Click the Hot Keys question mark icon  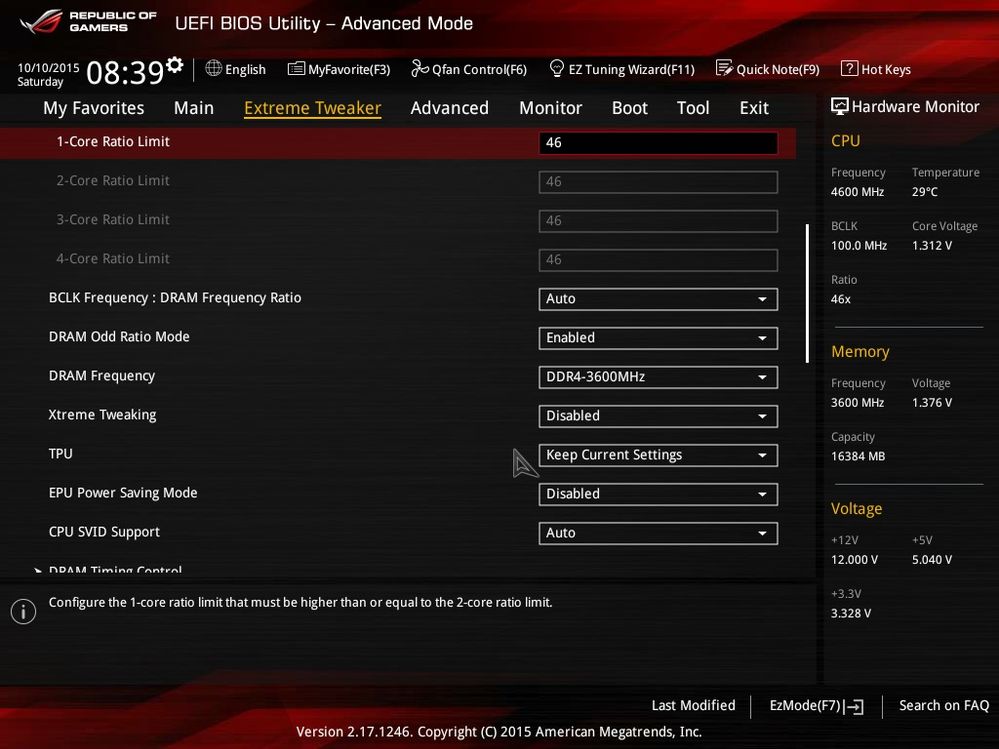coord(849,68)
